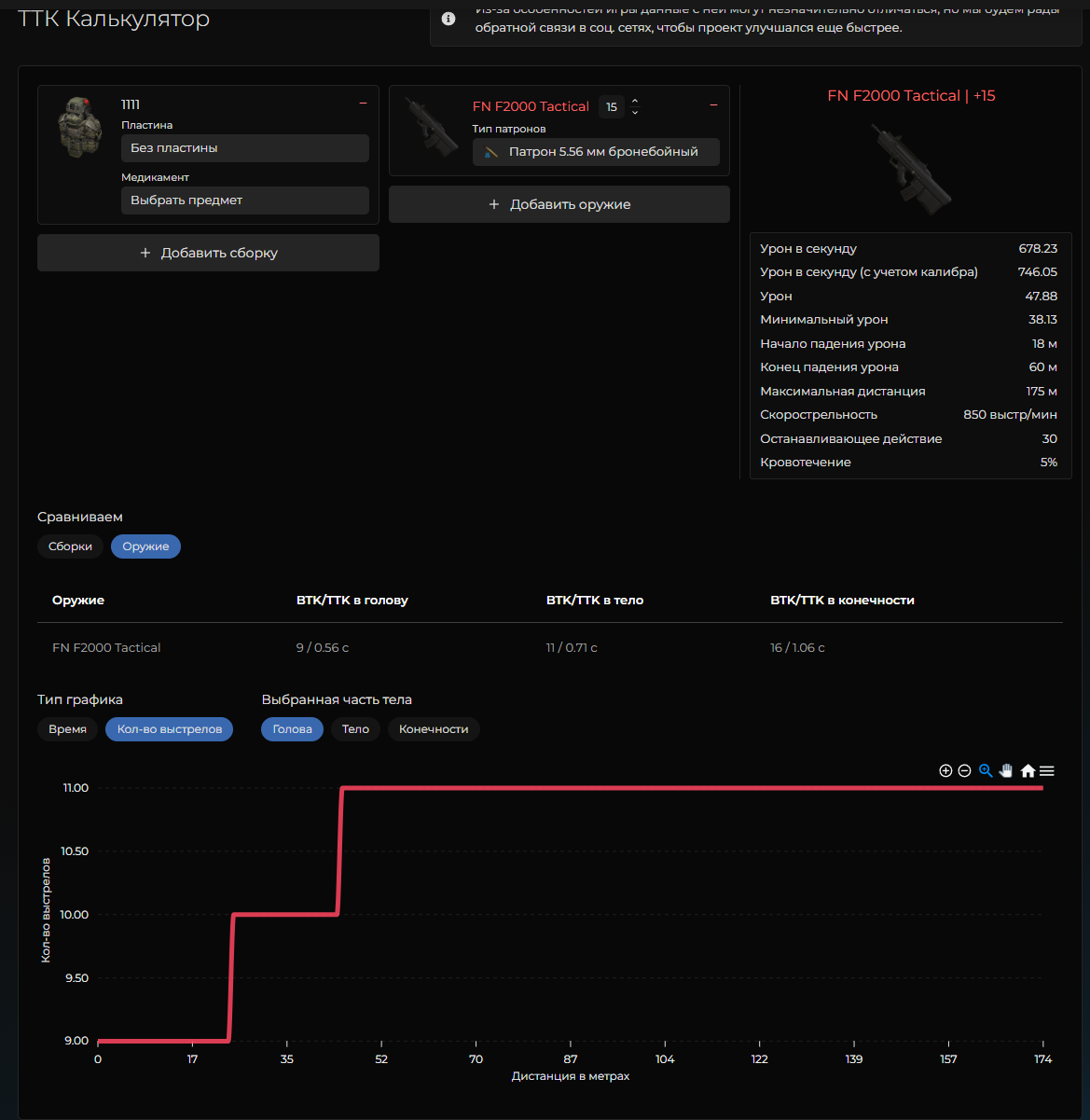This screenshot has width=1090, height=1120.
Task: Click Урон в секунду value 678.23
Action: pos(1038,249)
